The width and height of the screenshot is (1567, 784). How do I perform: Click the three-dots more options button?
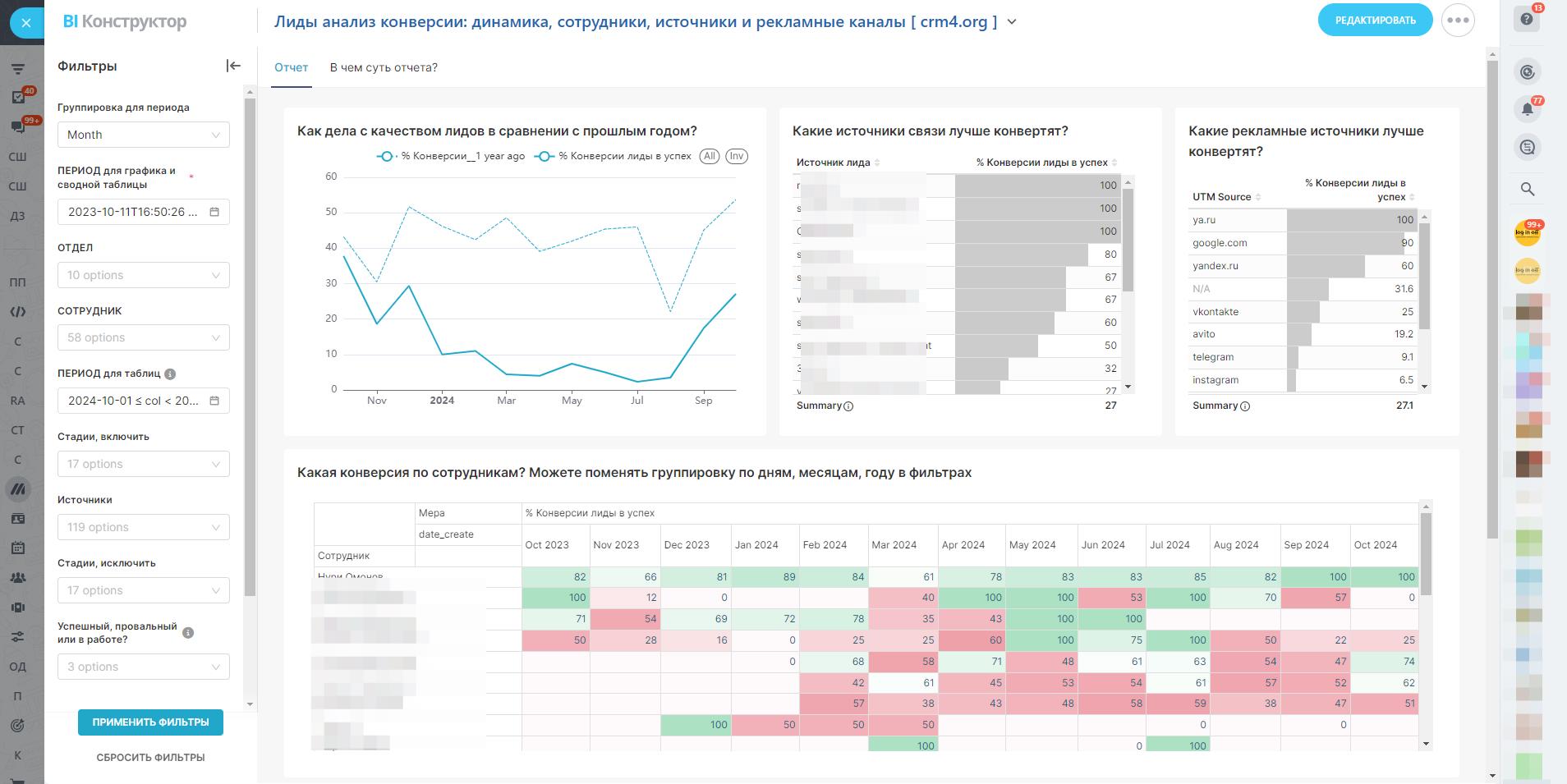point(1458,21)
